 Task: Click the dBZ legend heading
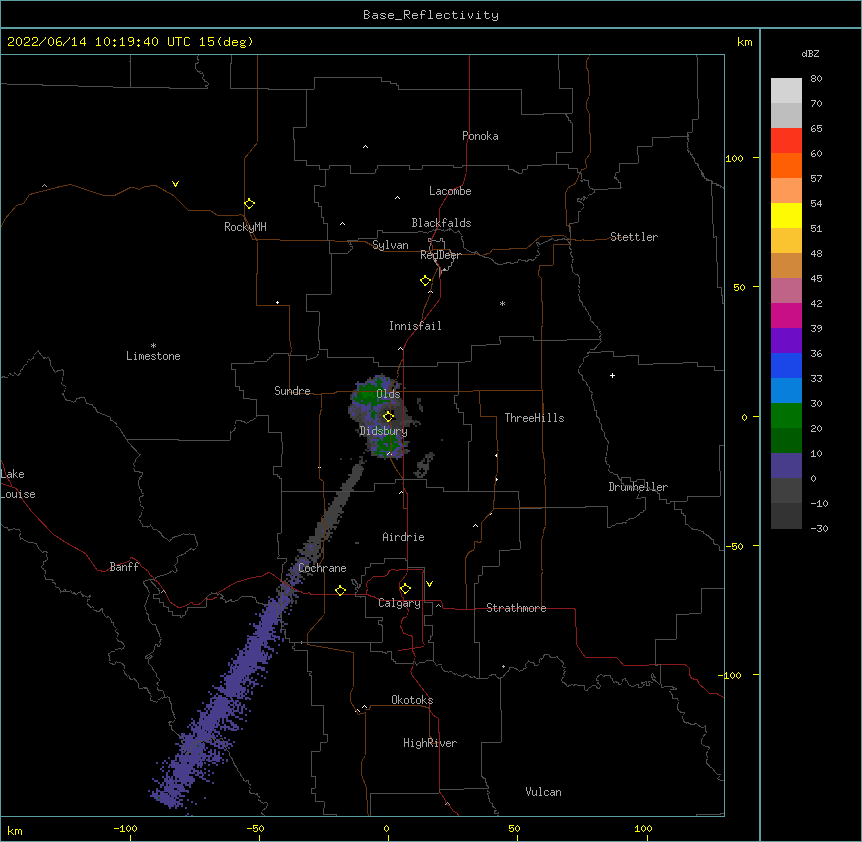coord(810,53)
